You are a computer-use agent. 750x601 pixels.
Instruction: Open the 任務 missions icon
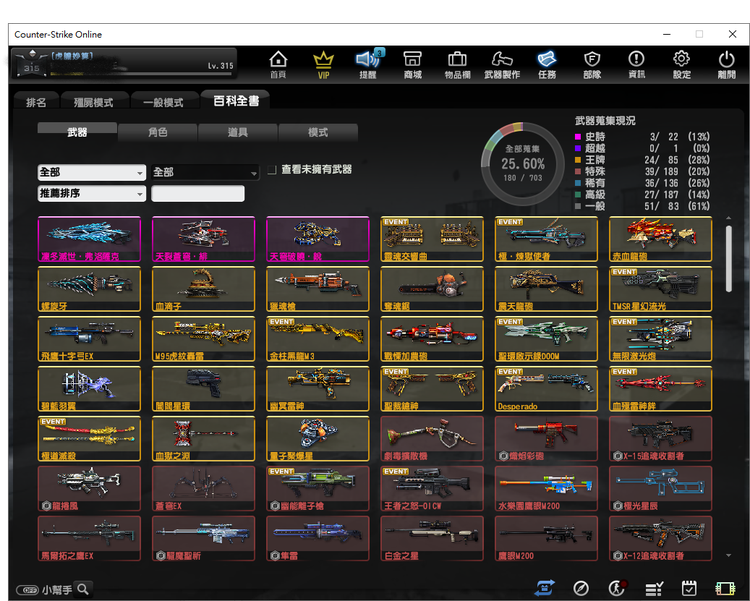click(x=547, y=65)
